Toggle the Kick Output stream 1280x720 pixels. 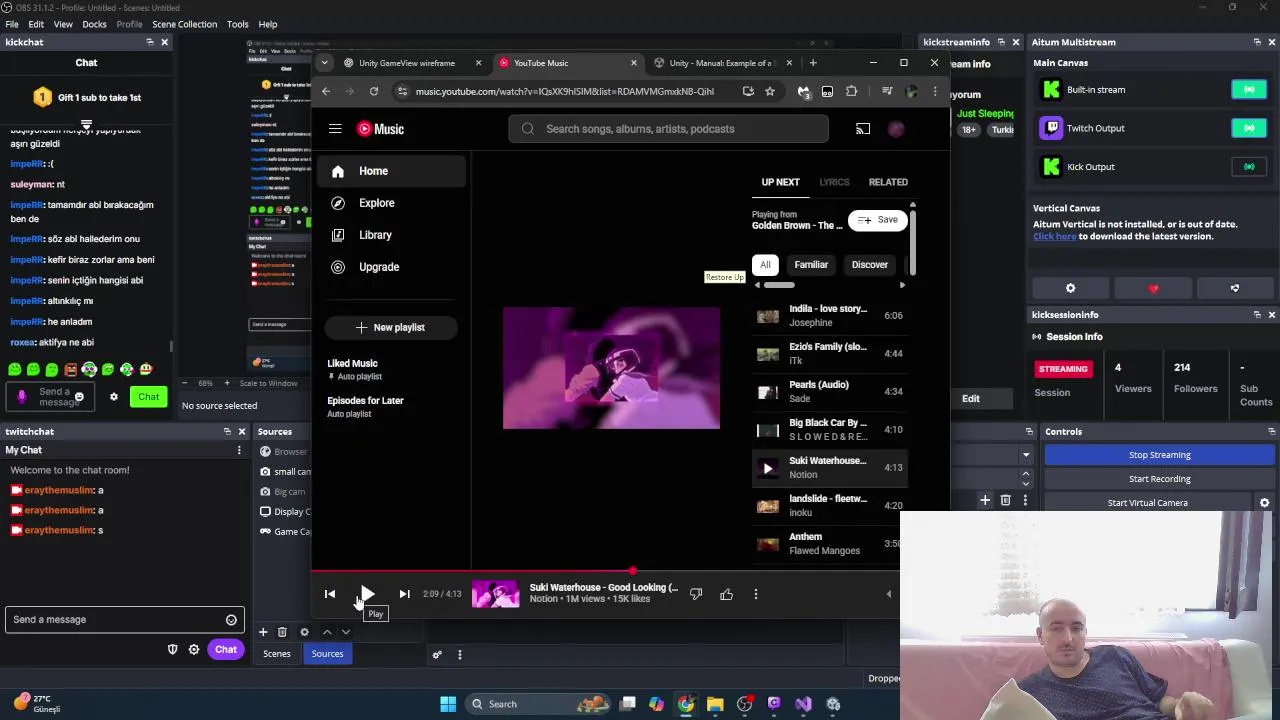click(1249, 167)
